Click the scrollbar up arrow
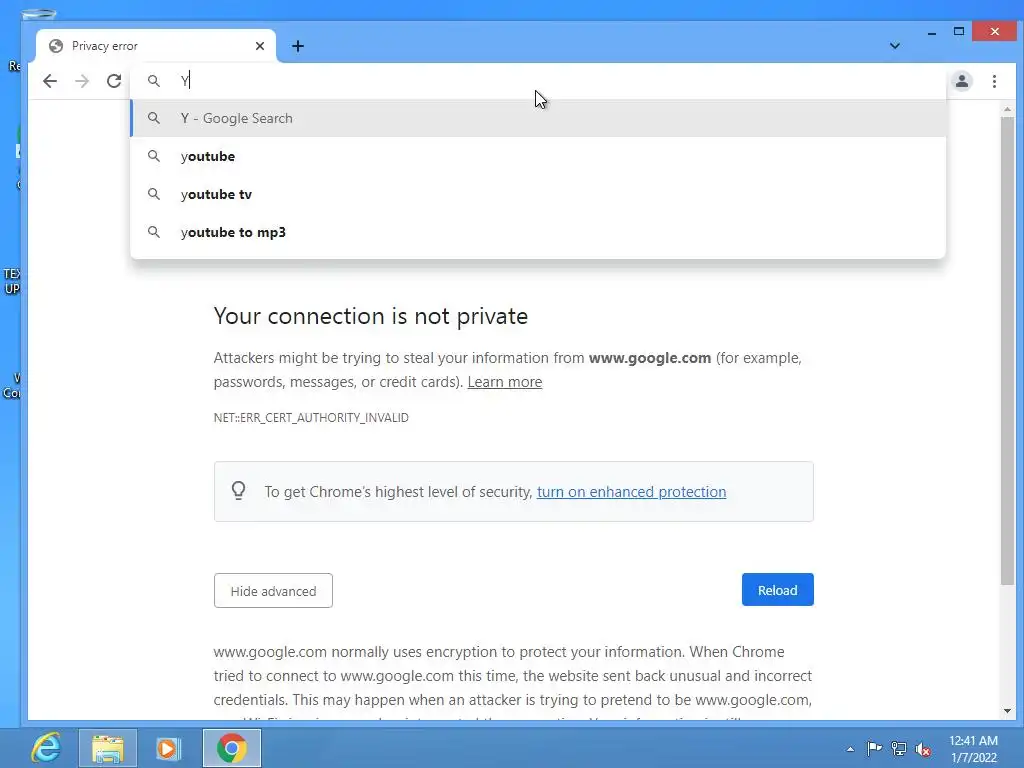The image size is (1024, 768). tap(1007, 109)
